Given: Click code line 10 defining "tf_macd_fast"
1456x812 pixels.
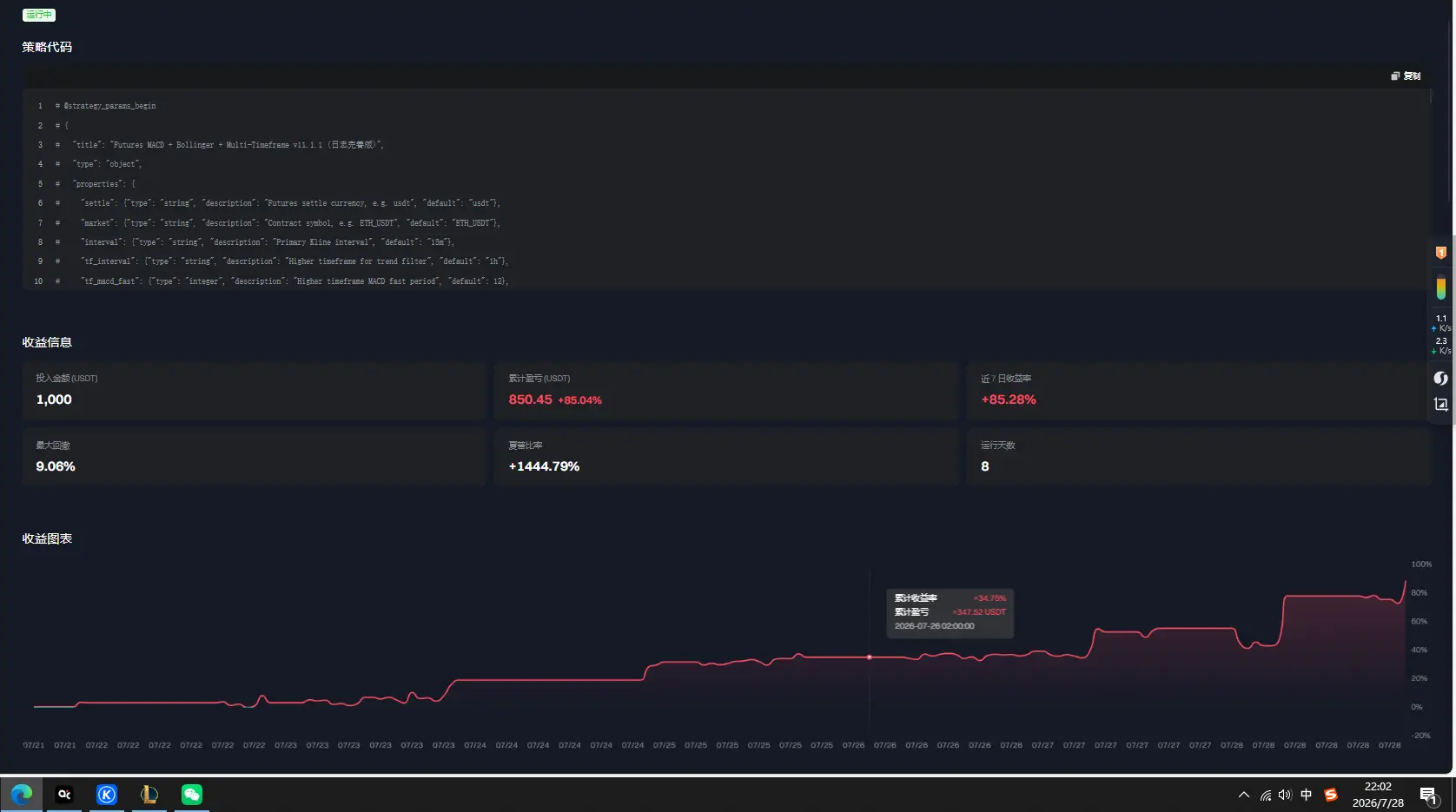Looking at the screenshot, I should click(x=282, y=281).
